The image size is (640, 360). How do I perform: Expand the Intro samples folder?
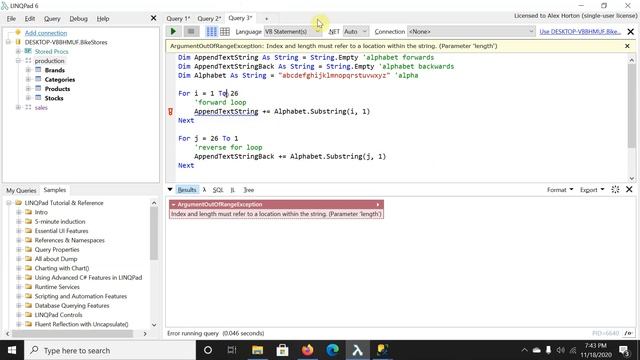pos(18,212)
